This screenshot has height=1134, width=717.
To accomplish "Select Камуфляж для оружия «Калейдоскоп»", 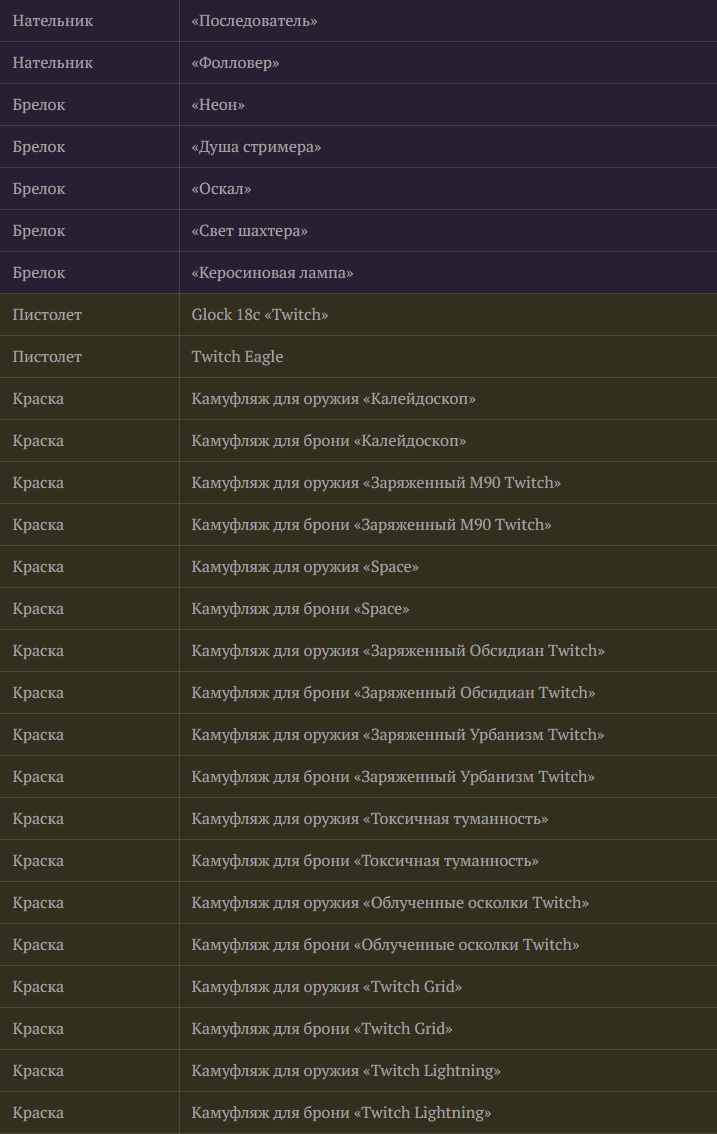I will [x=334, y=398].
